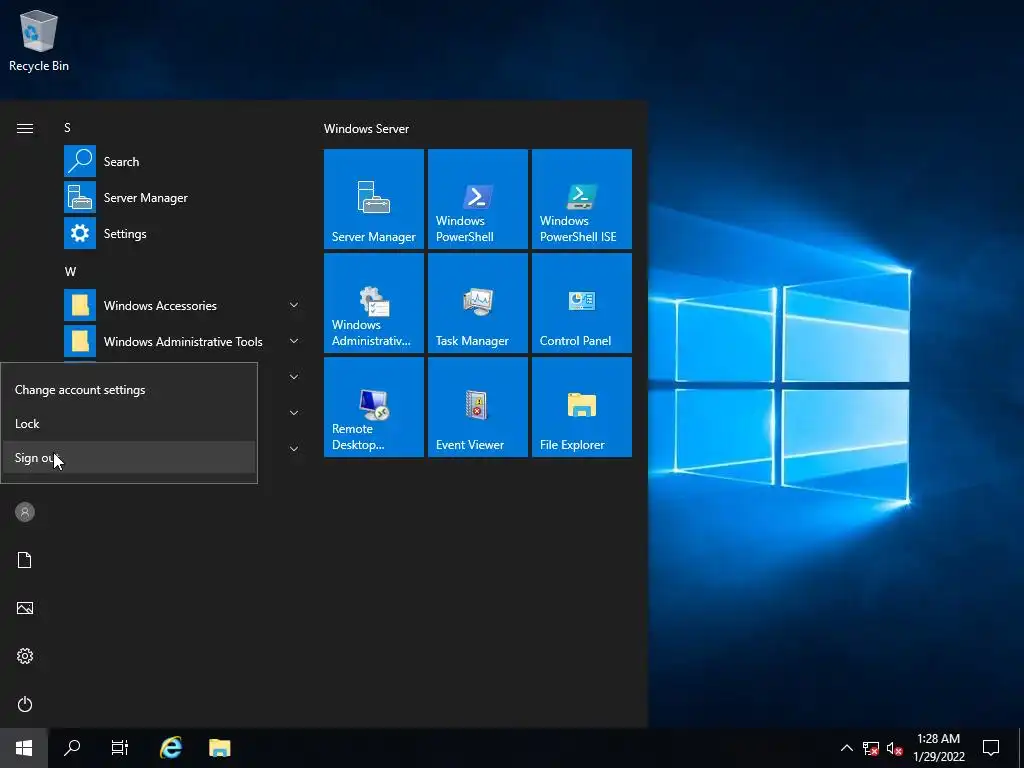Screen dimensions: 1024x768
Task: Open Pictures from the Start sidebar
Action: (x=25, y=608)
